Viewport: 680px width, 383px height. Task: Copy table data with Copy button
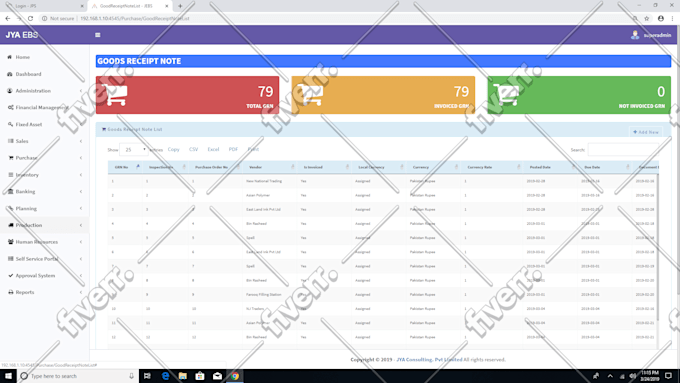coord(173,149)
